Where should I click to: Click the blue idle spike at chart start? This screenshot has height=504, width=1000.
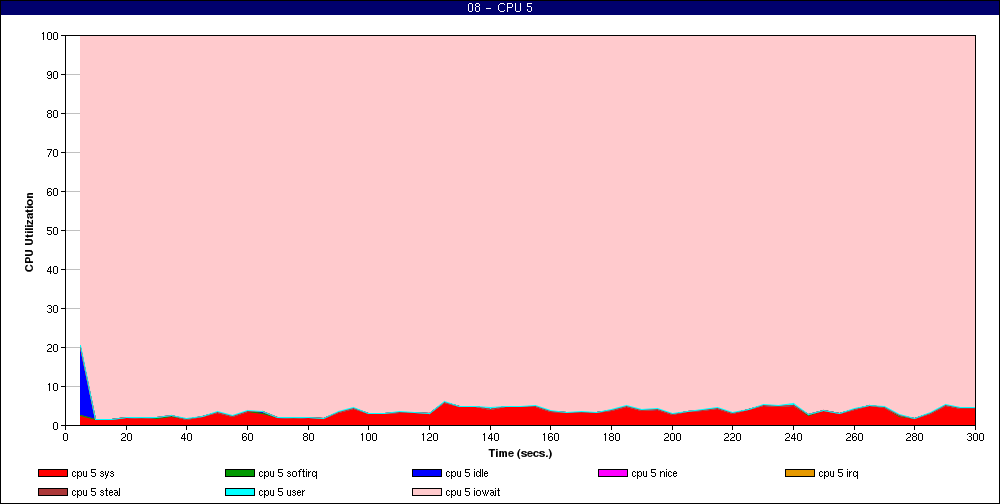(84, 389)
